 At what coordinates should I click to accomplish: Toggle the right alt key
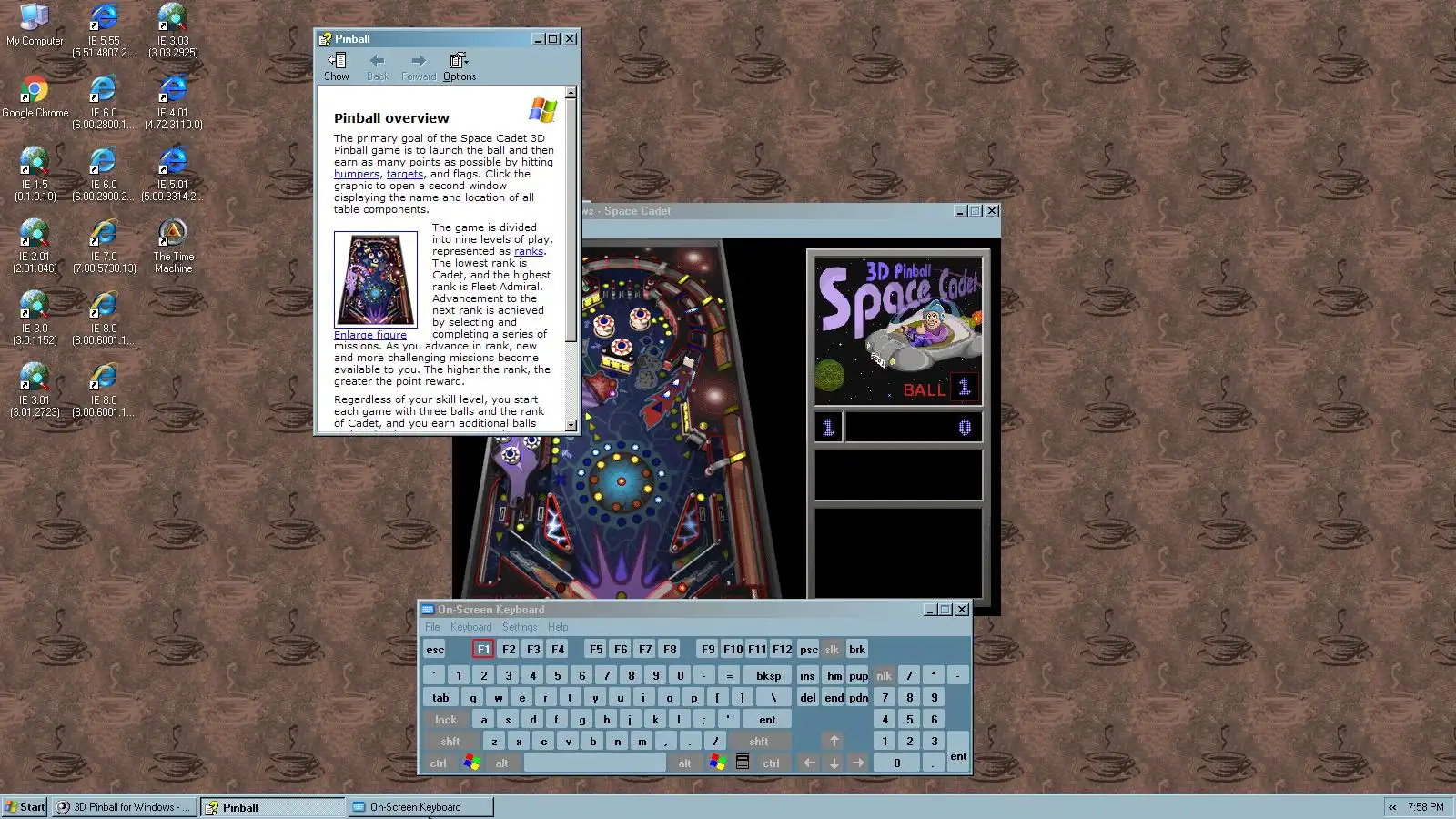(684, 763)
